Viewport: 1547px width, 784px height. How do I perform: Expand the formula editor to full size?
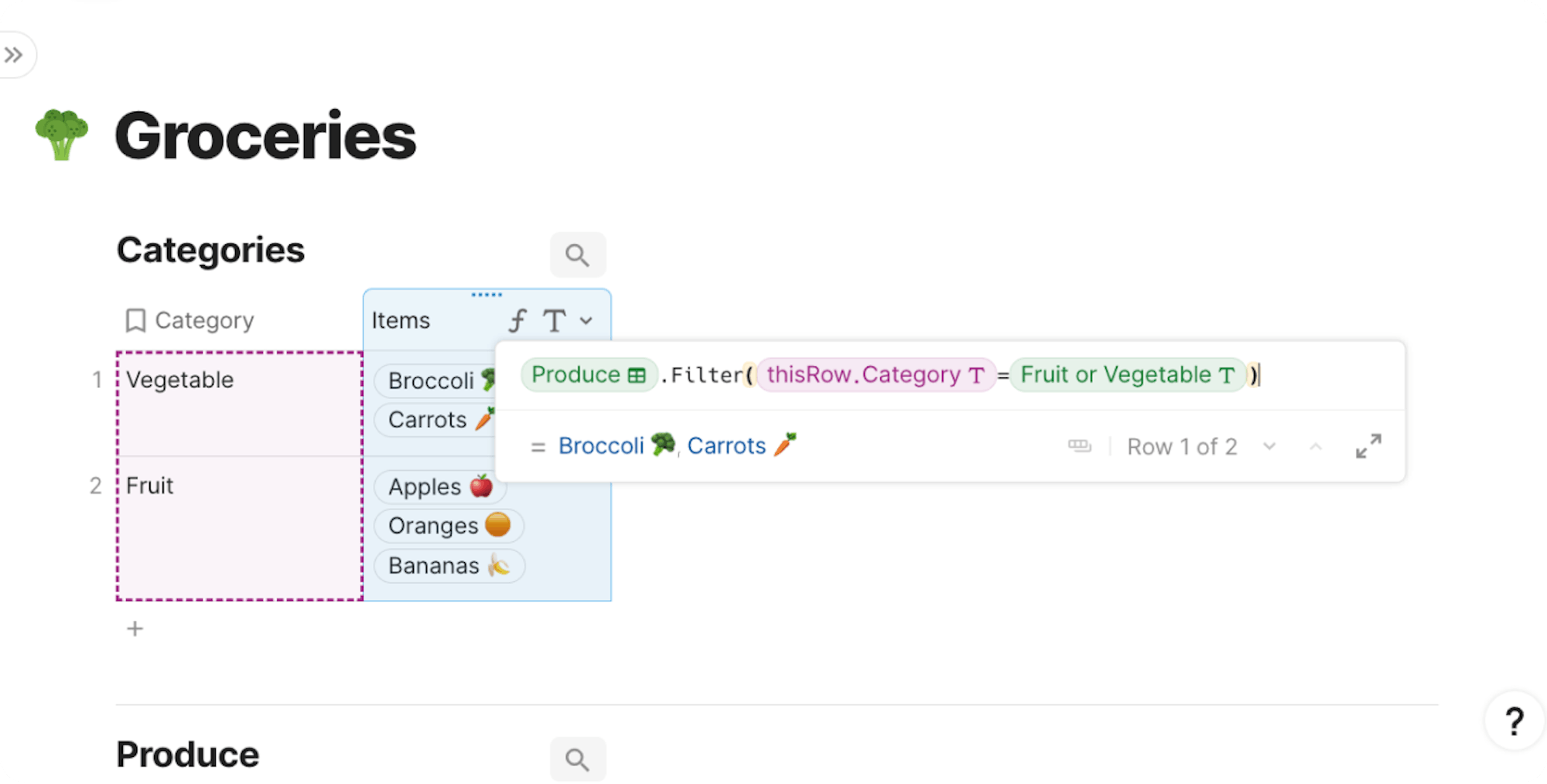(1368, 446)
